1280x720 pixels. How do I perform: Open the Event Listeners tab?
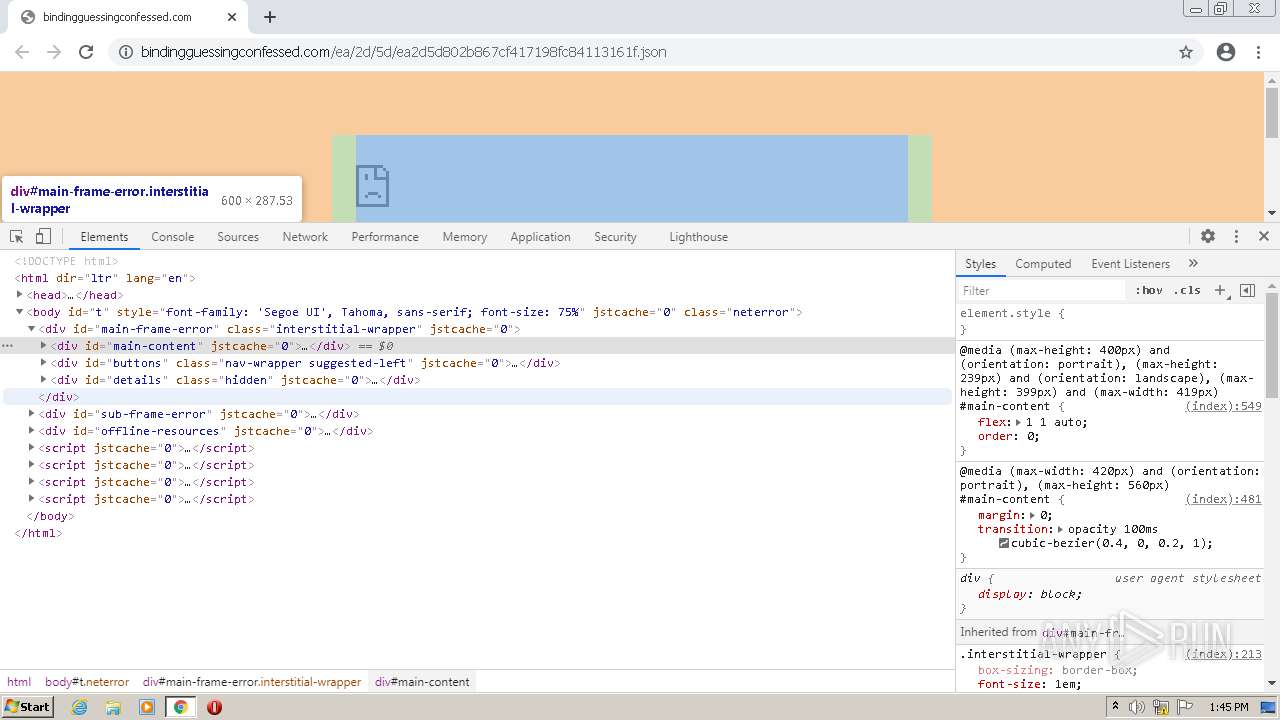[1130, 264]
